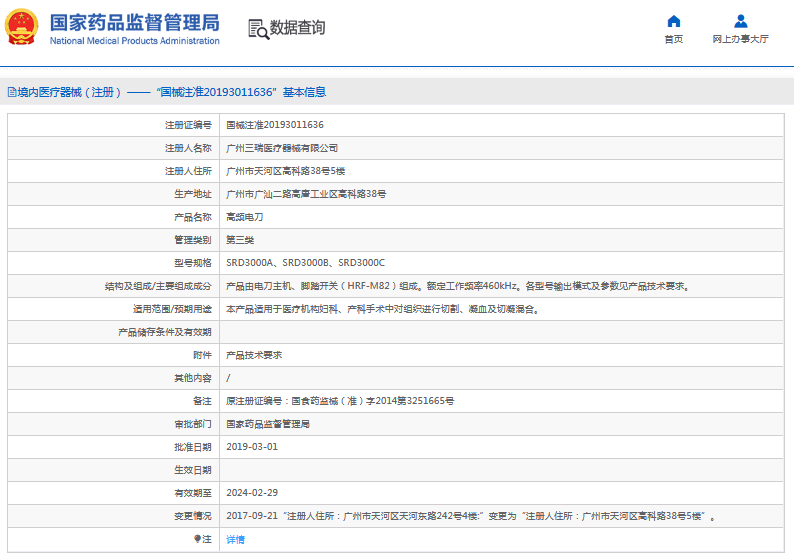Viewport: 794px width, 559px height.
Task: Click the national emblem logo
Action: (21, 27)
